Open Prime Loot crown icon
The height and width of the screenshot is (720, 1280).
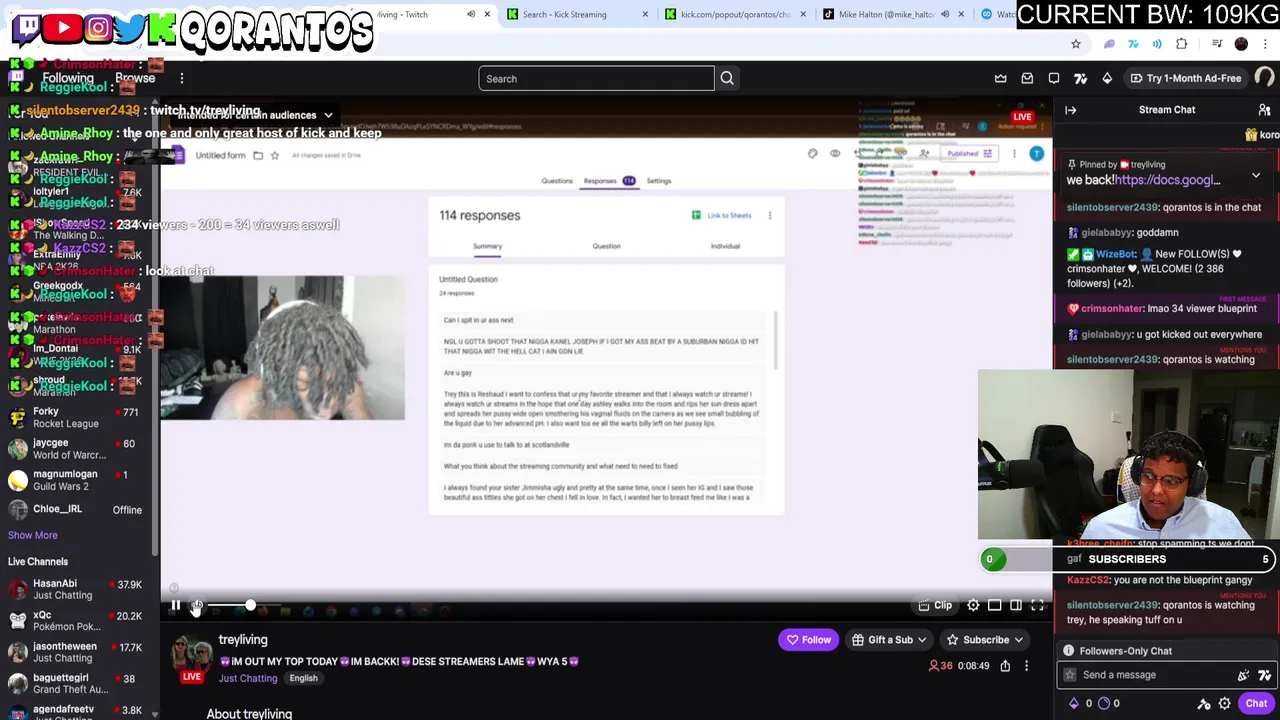pos(1001,78)
